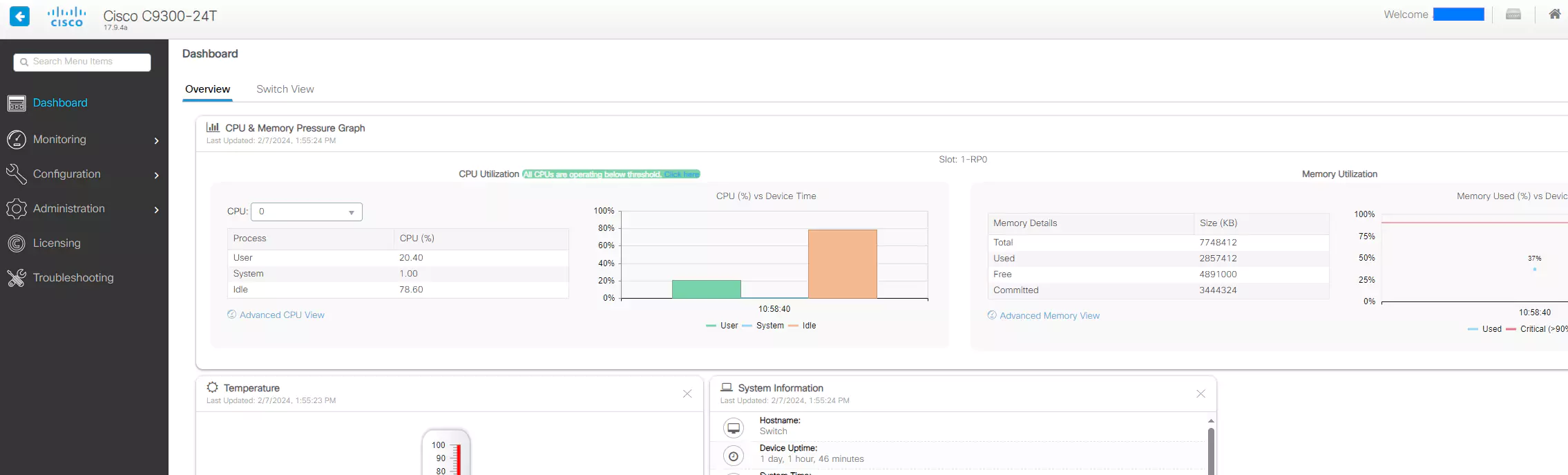
Task: Expand the Monitoring menu chevron
Action: (157, 140)
